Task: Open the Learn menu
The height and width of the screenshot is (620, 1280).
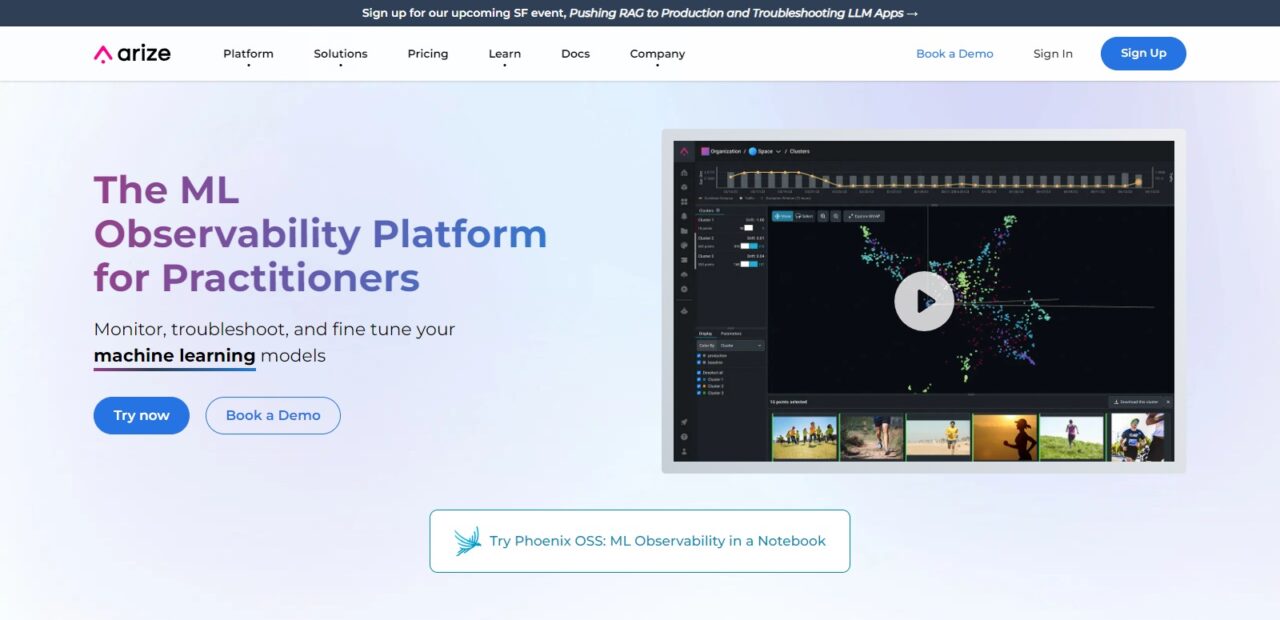Action: [504, 54]
